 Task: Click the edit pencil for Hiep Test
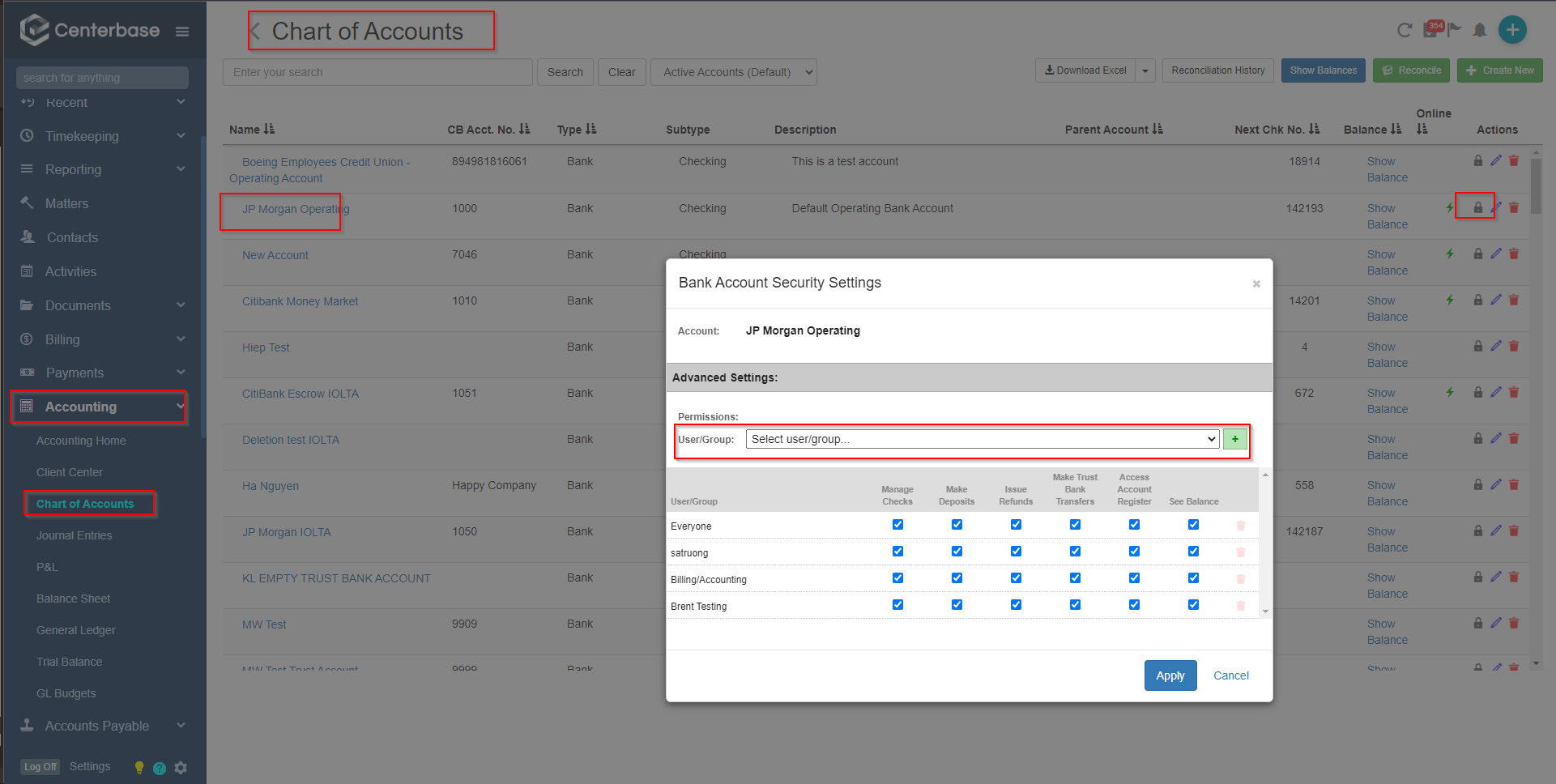click(x=1496, y=346)
